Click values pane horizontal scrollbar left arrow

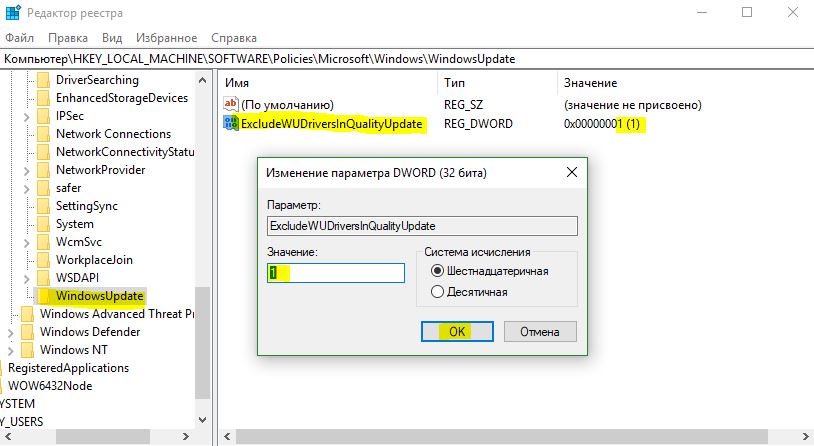[227, 437]
